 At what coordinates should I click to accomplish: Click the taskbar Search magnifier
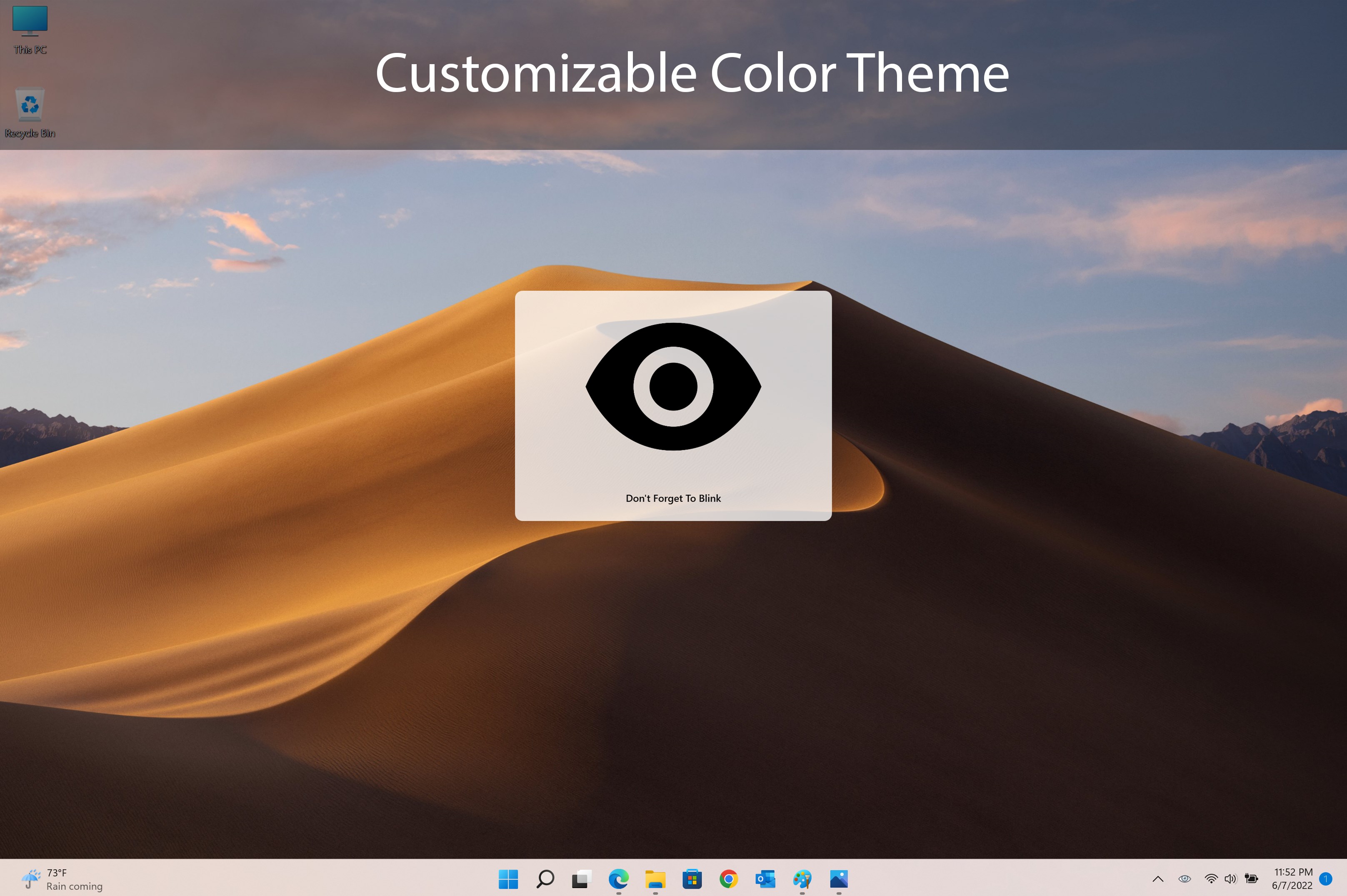pos(545,879)
